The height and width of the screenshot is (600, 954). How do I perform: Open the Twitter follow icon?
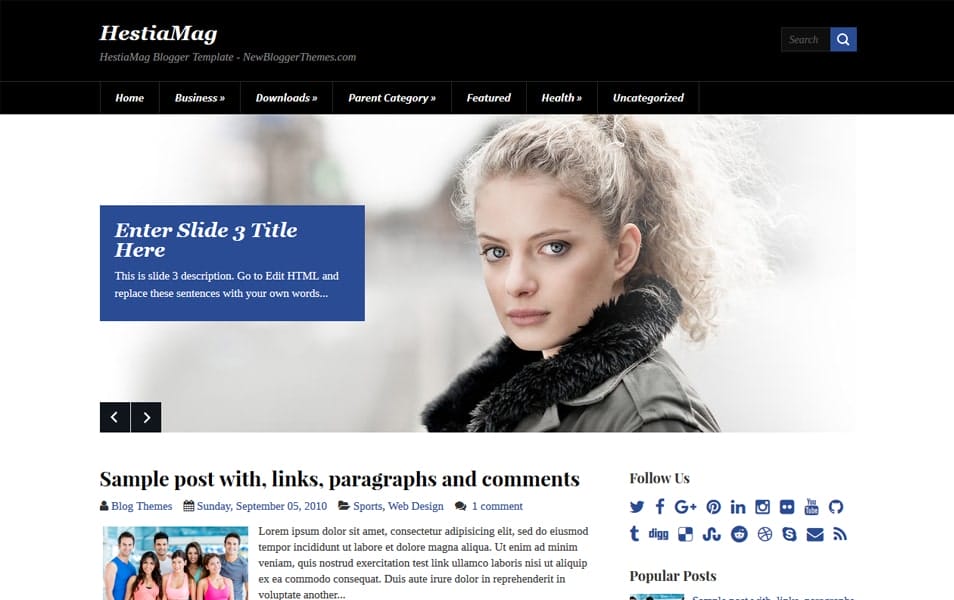coord(637,507)
